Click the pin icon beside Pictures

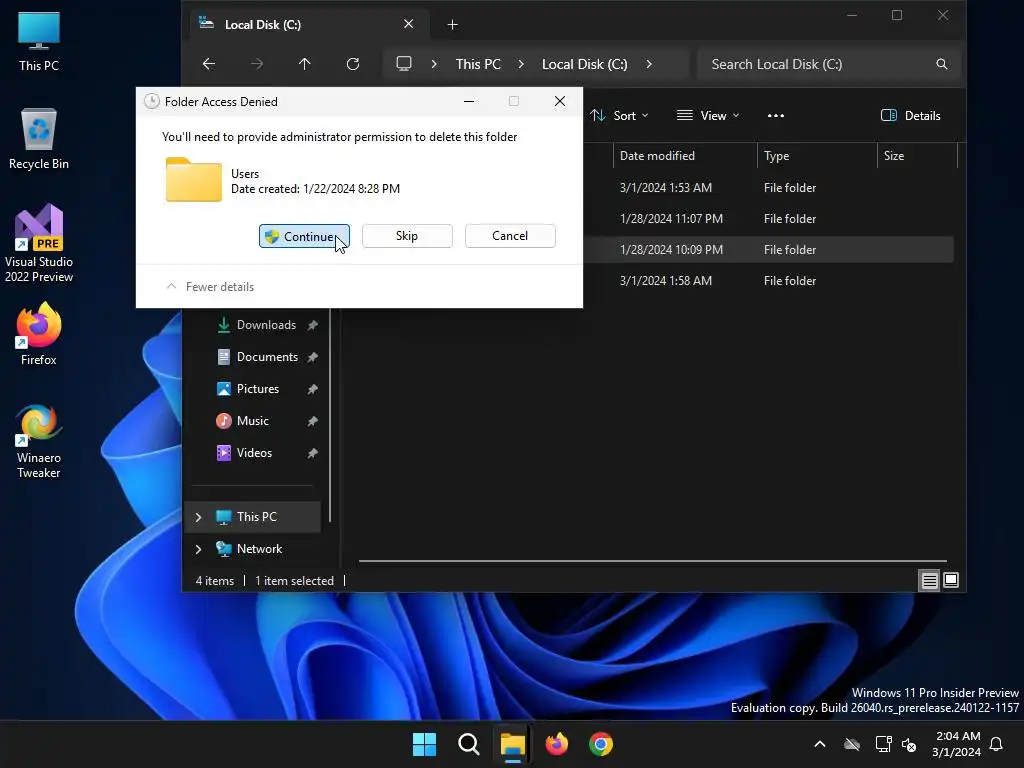tap(313, 389)
